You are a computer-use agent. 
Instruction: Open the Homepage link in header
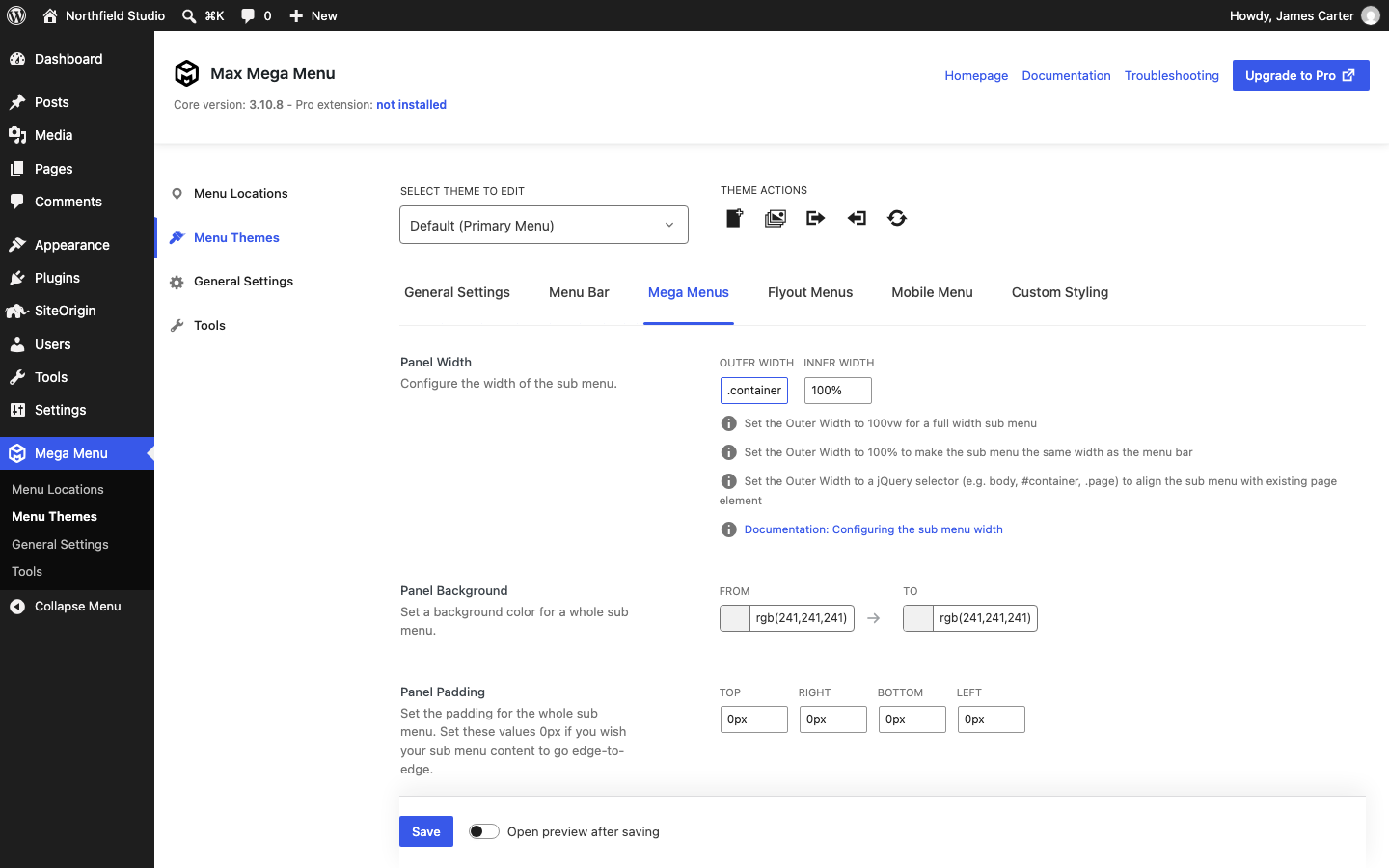(x=976, y=75)
